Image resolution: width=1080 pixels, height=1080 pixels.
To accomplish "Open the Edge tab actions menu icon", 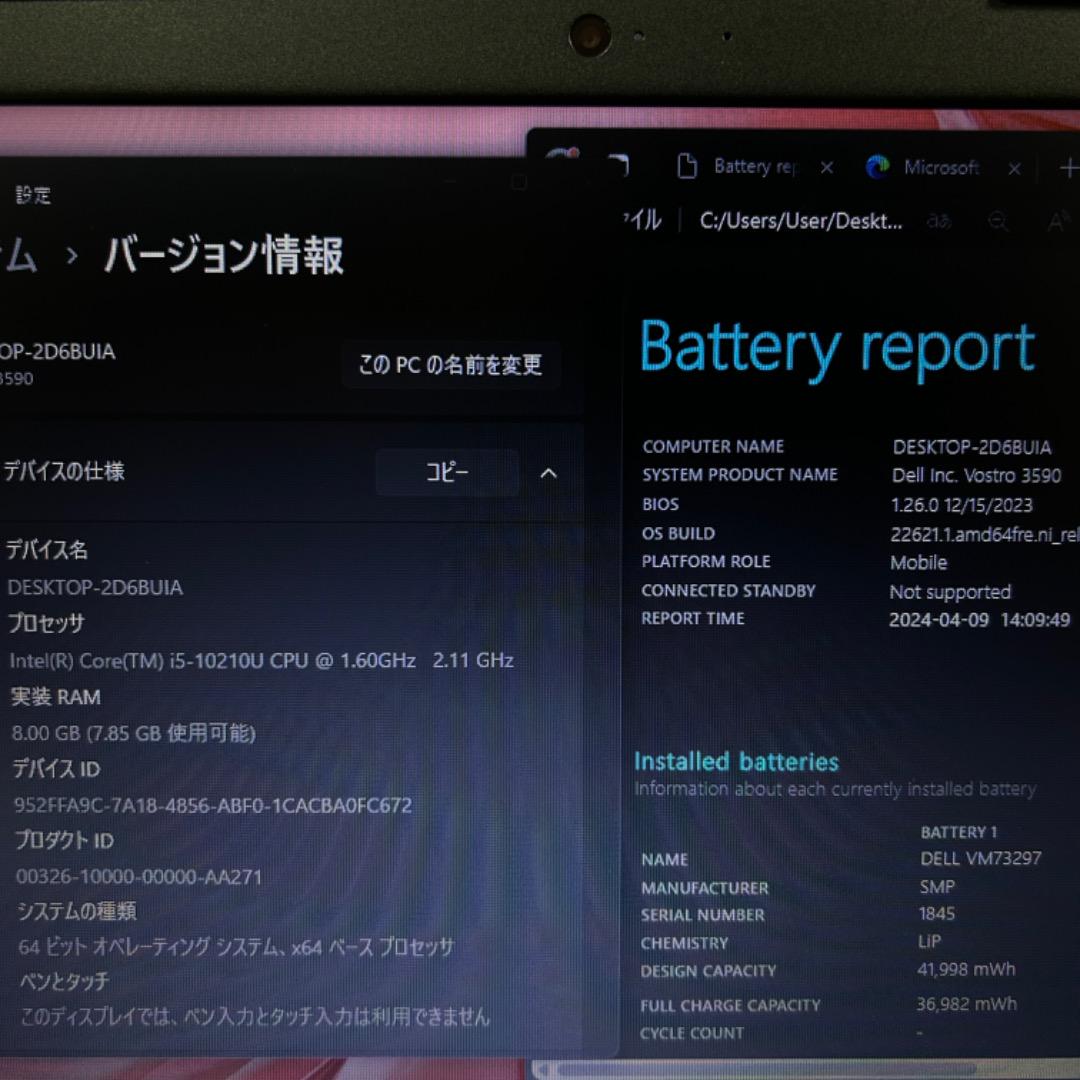I will click(x=619, y=165).
